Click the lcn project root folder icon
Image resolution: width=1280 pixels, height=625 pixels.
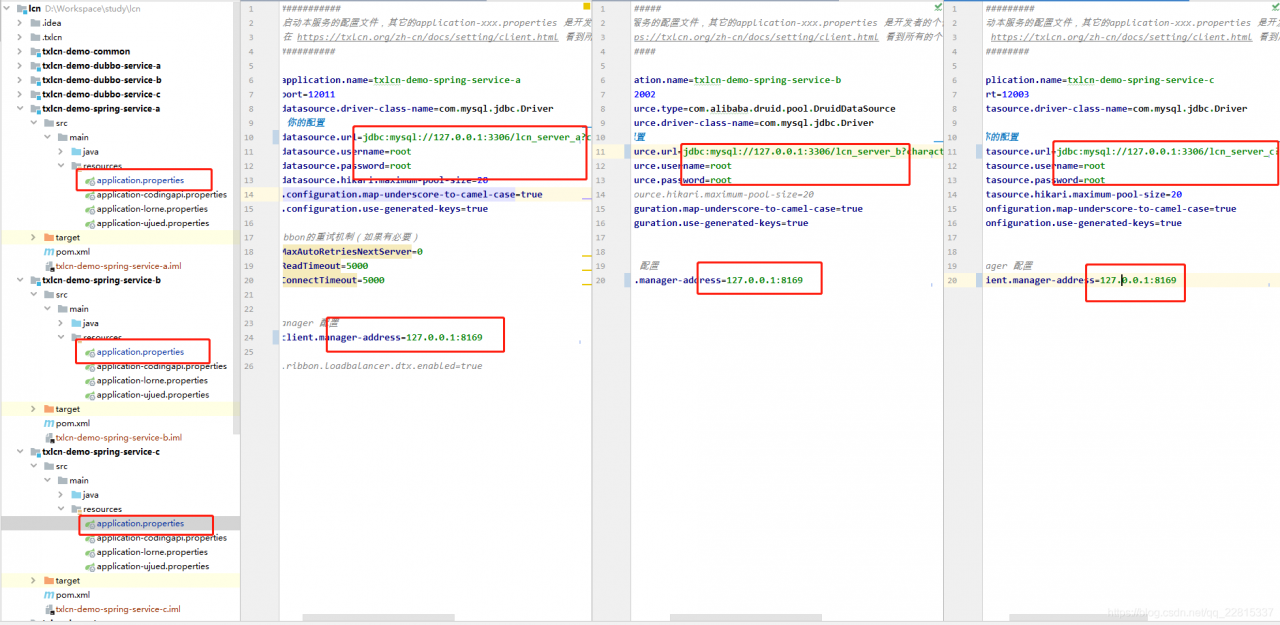(21, 8)
